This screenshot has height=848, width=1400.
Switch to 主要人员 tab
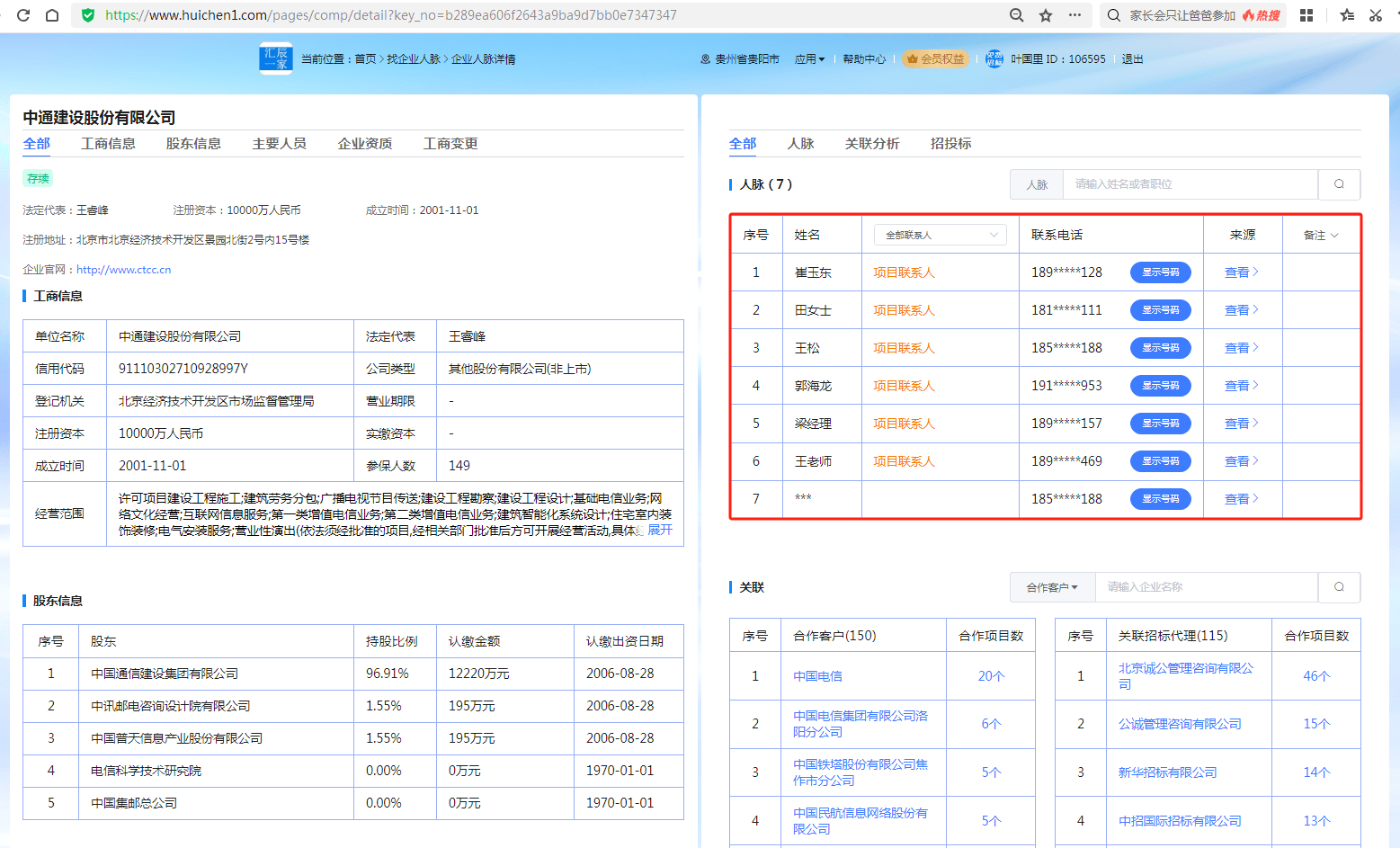(x=279, y=144)
